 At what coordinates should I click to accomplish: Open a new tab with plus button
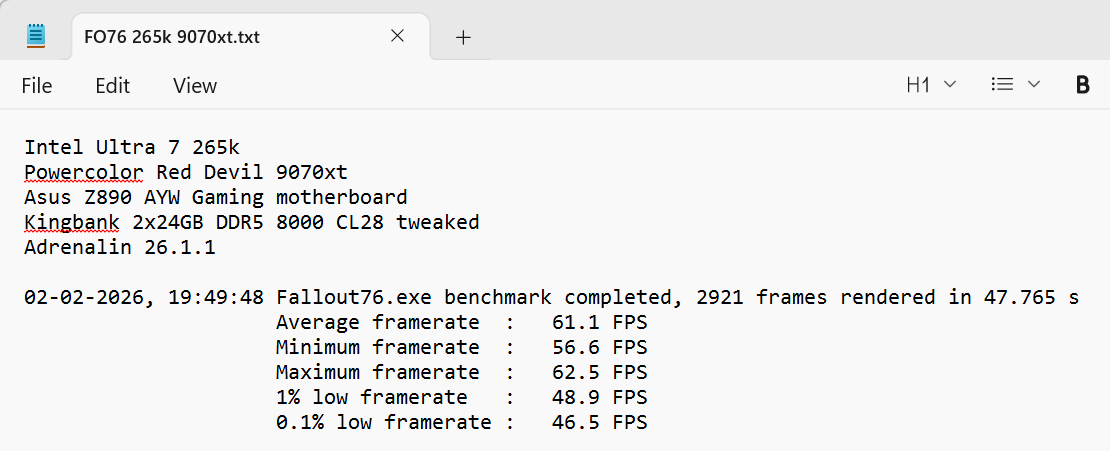pyautogui.click(x=463, y=37)
